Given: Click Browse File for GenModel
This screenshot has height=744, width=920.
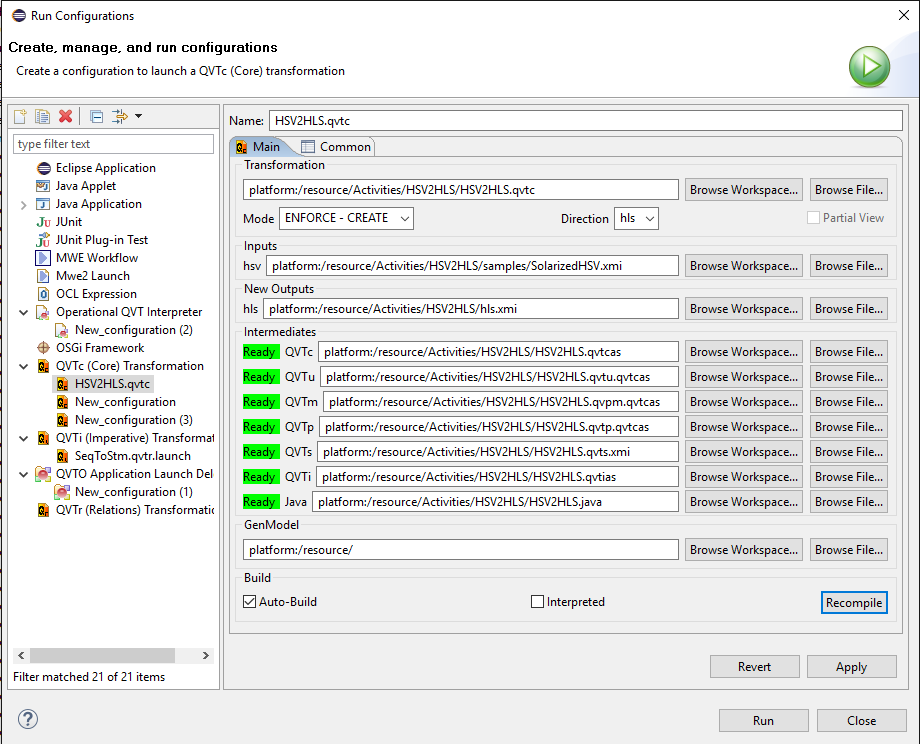Looking at the screenshot, I should coord(848,550).
